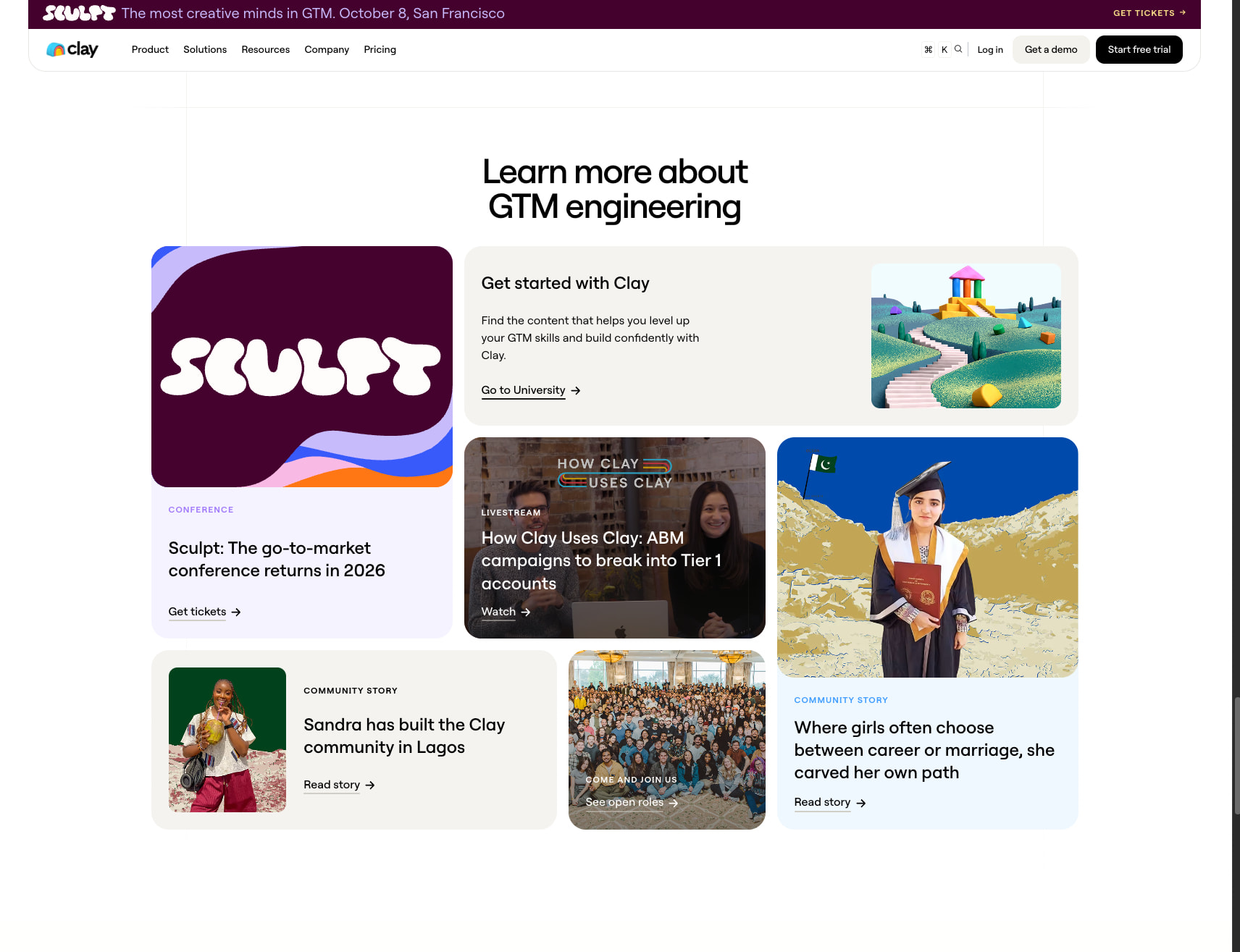
Task: Click the banner text about October 8, San Francisco
Action: click(x=313, y=13)
